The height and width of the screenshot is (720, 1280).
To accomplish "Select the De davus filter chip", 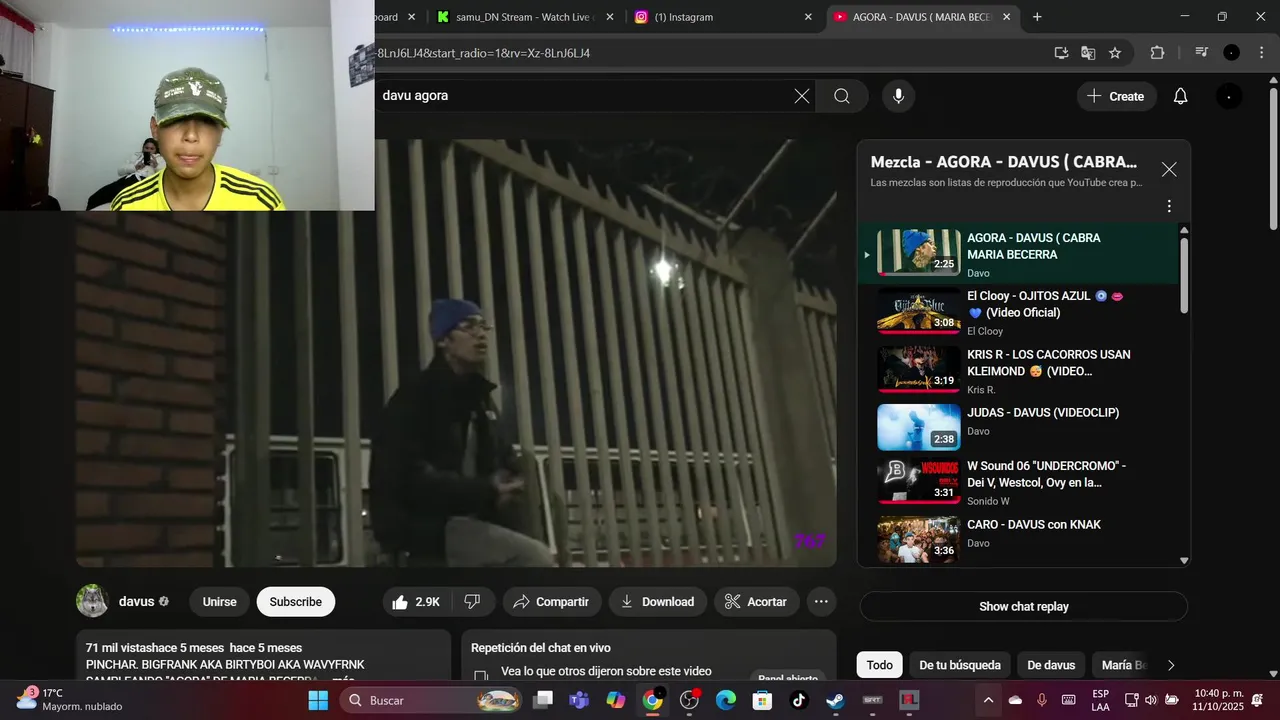I will (x=1051, y=665).
